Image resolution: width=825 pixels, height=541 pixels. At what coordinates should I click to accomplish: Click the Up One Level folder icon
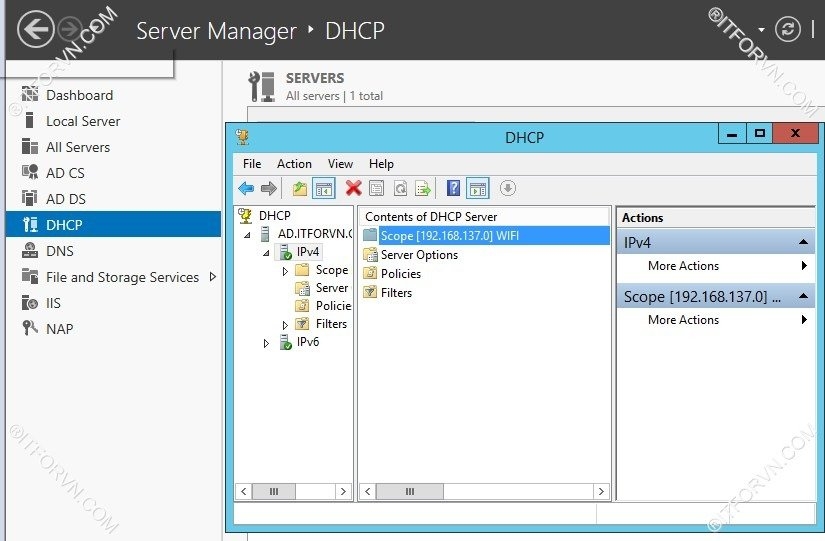[299, 188]
